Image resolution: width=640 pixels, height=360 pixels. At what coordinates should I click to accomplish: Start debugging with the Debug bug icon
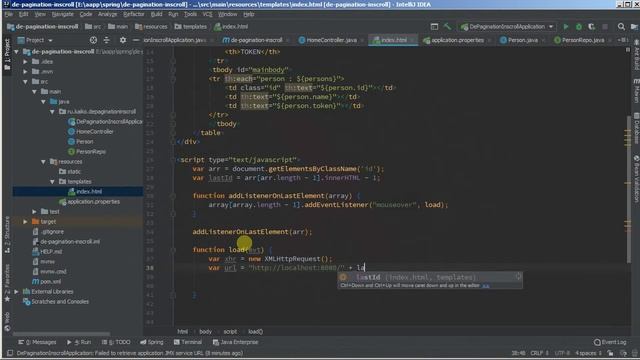tap(579, 27)
